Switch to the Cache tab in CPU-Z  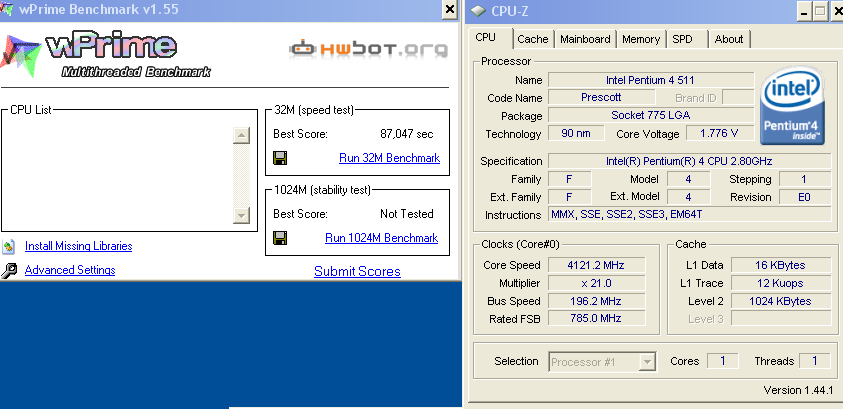pos(532,39)
